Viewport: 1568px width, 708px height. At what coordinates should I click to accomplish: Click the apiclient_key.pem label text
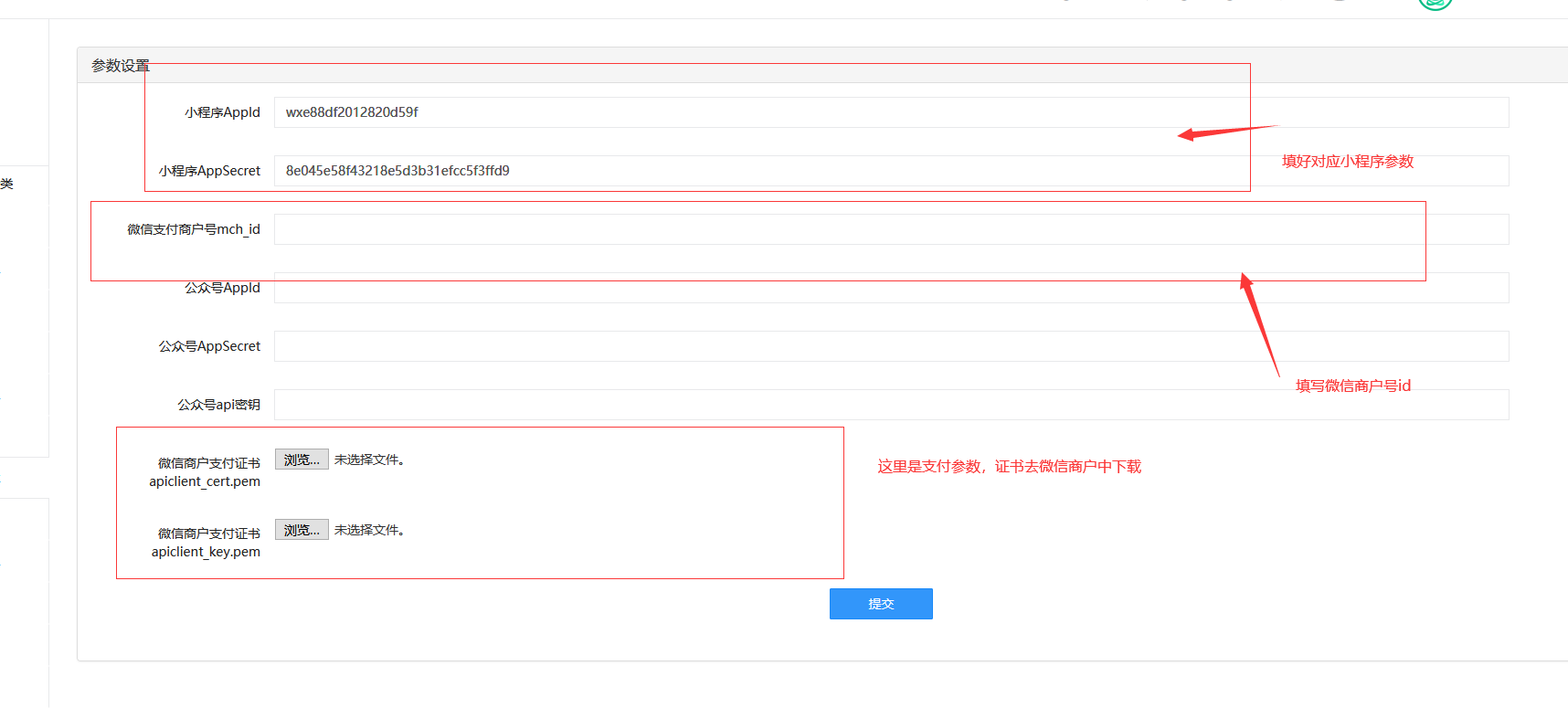pos(206,552)
